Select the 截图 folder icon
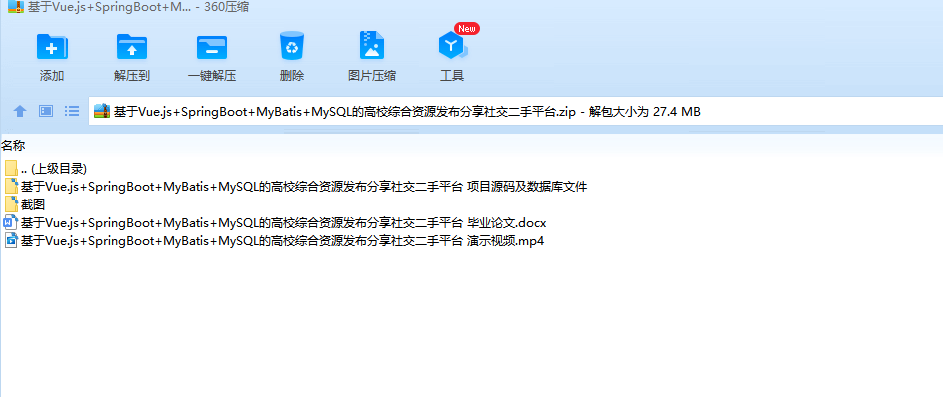 click(11, 205)
